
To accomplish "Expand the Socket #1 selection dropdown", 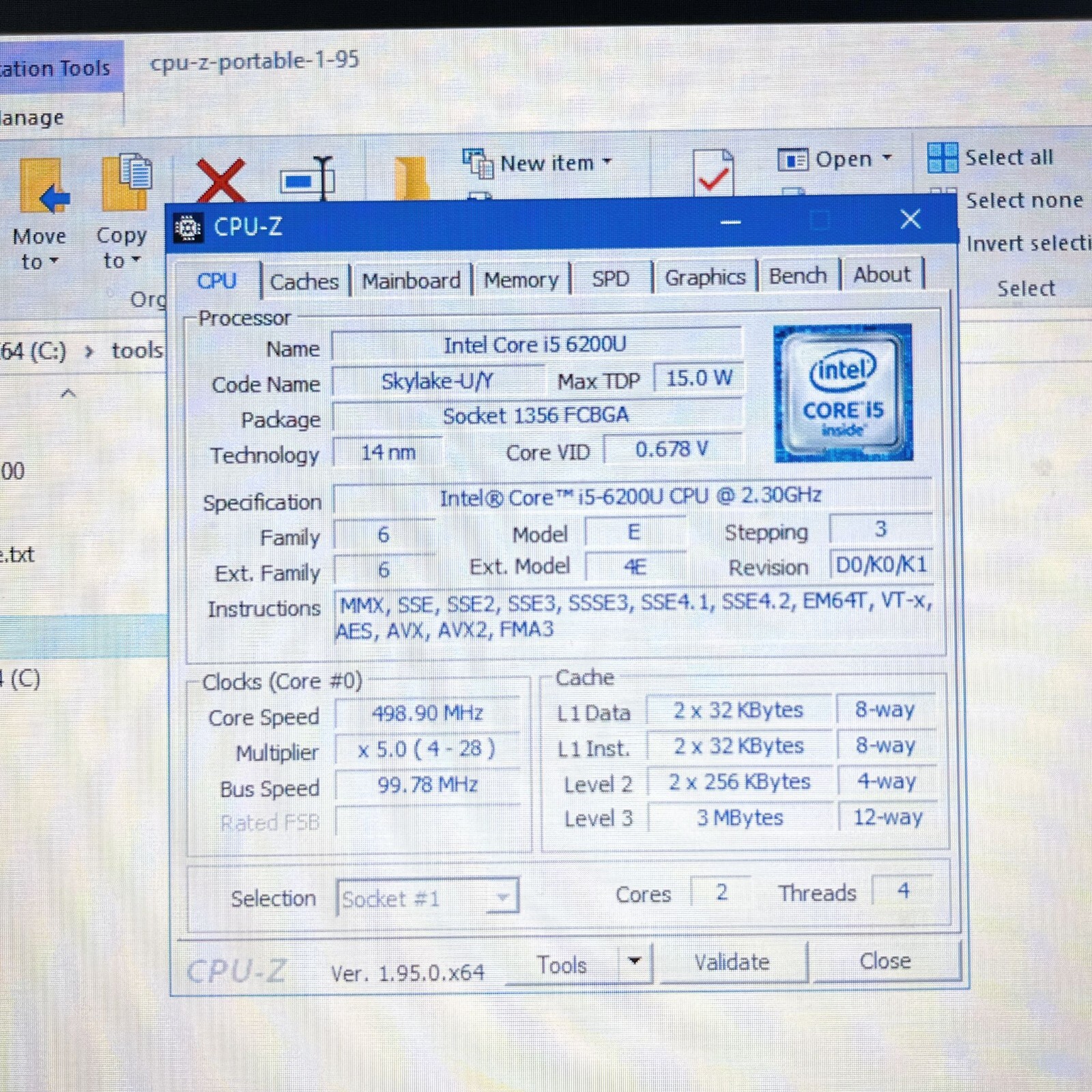I will [502, 897].
